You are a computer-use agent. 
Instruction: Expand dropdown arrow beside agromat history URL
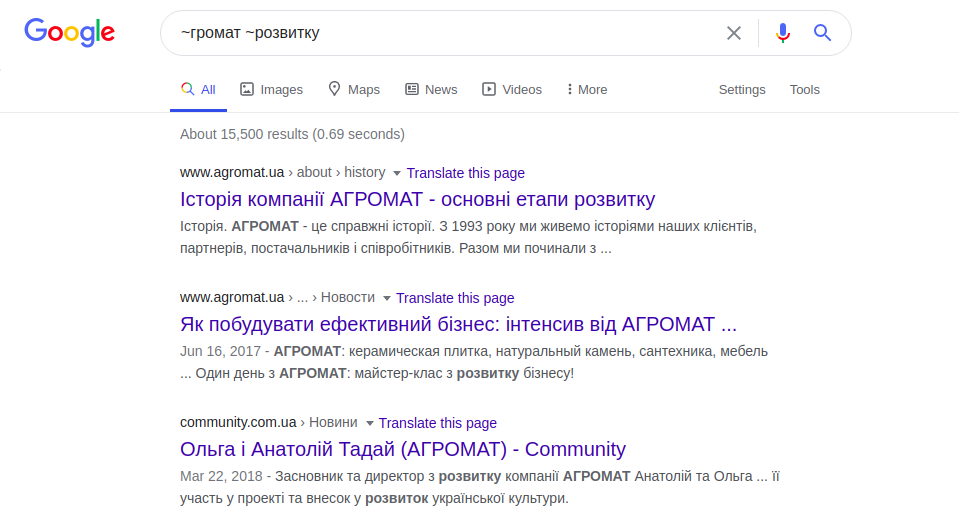coord(397,173)
